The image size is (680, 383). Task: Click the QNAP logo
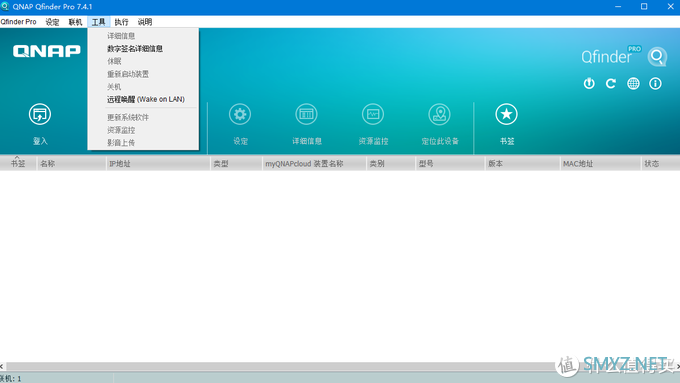(x=47, y=51)
